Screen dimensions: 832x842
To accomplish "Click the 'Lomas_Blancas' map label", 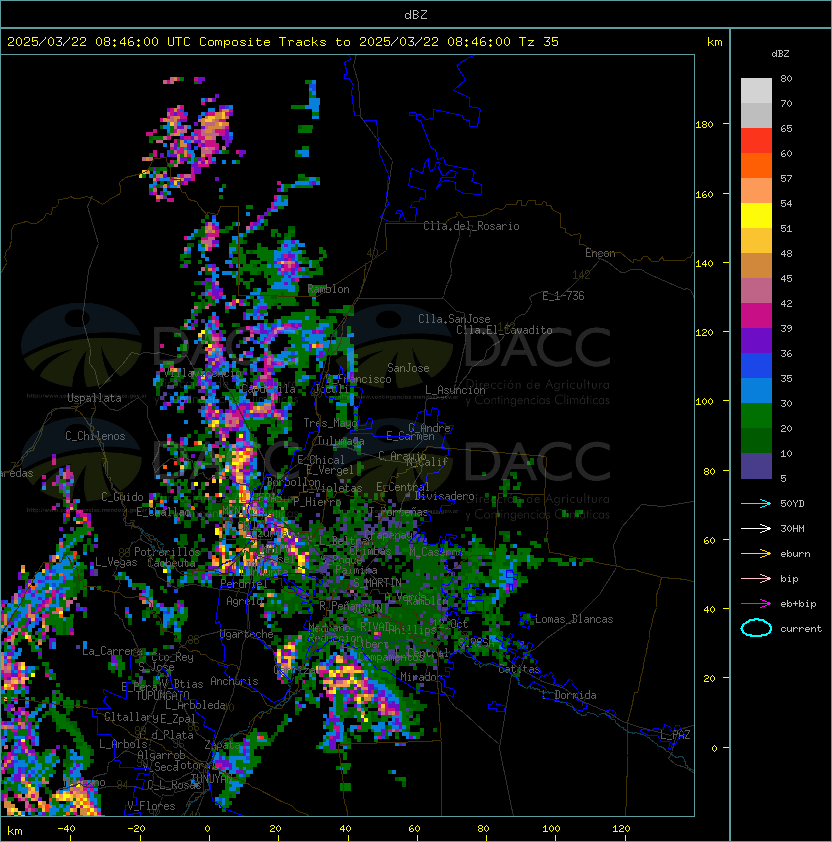I will coord(574,619).
